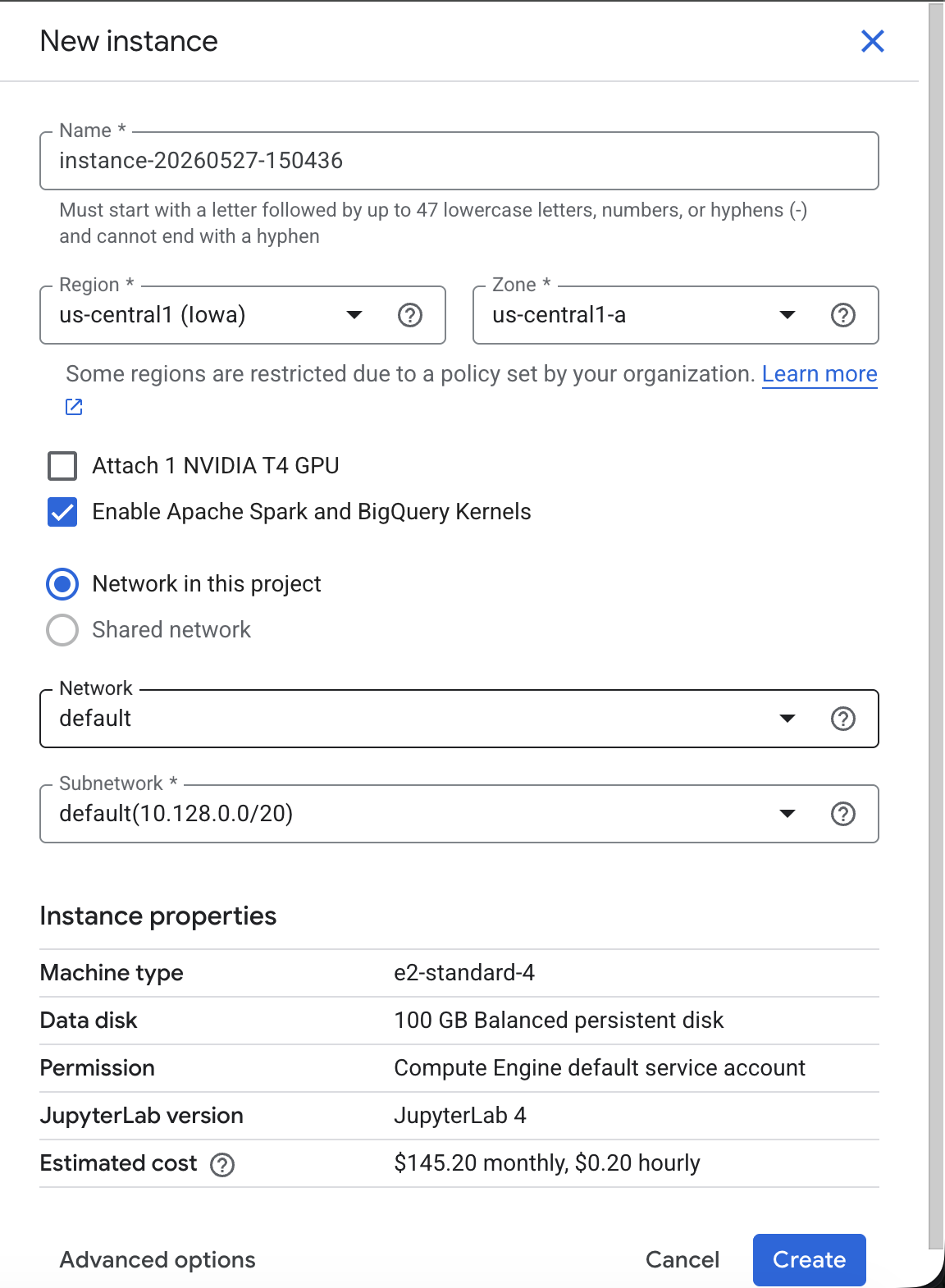The height and width of the screenshot is (1288, 945).
Task: Click the Machine type row label
Action: (112, 973)
